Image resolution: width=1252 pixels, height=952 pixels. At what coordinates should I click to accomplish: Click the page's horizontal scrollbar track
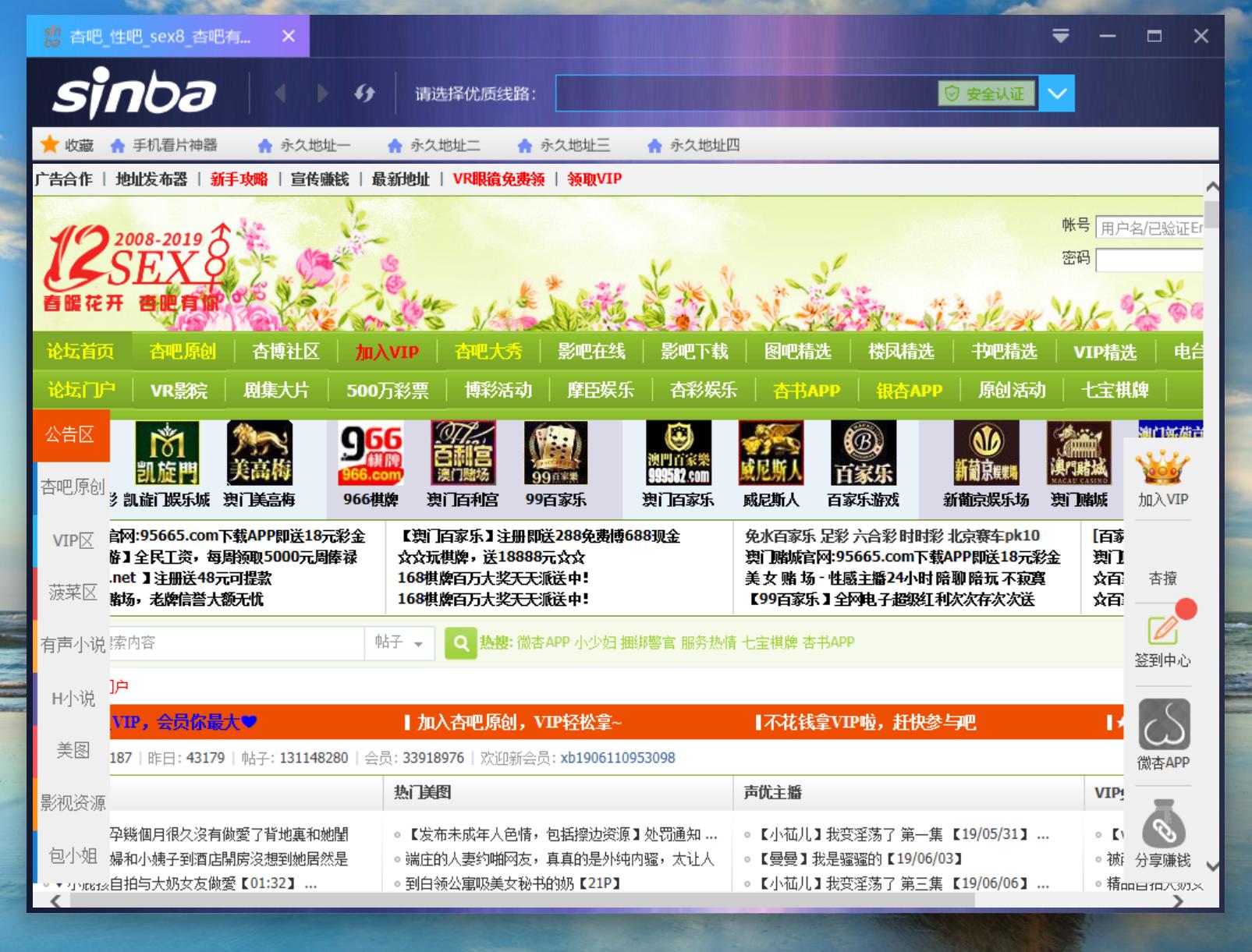tap(617, 901)
